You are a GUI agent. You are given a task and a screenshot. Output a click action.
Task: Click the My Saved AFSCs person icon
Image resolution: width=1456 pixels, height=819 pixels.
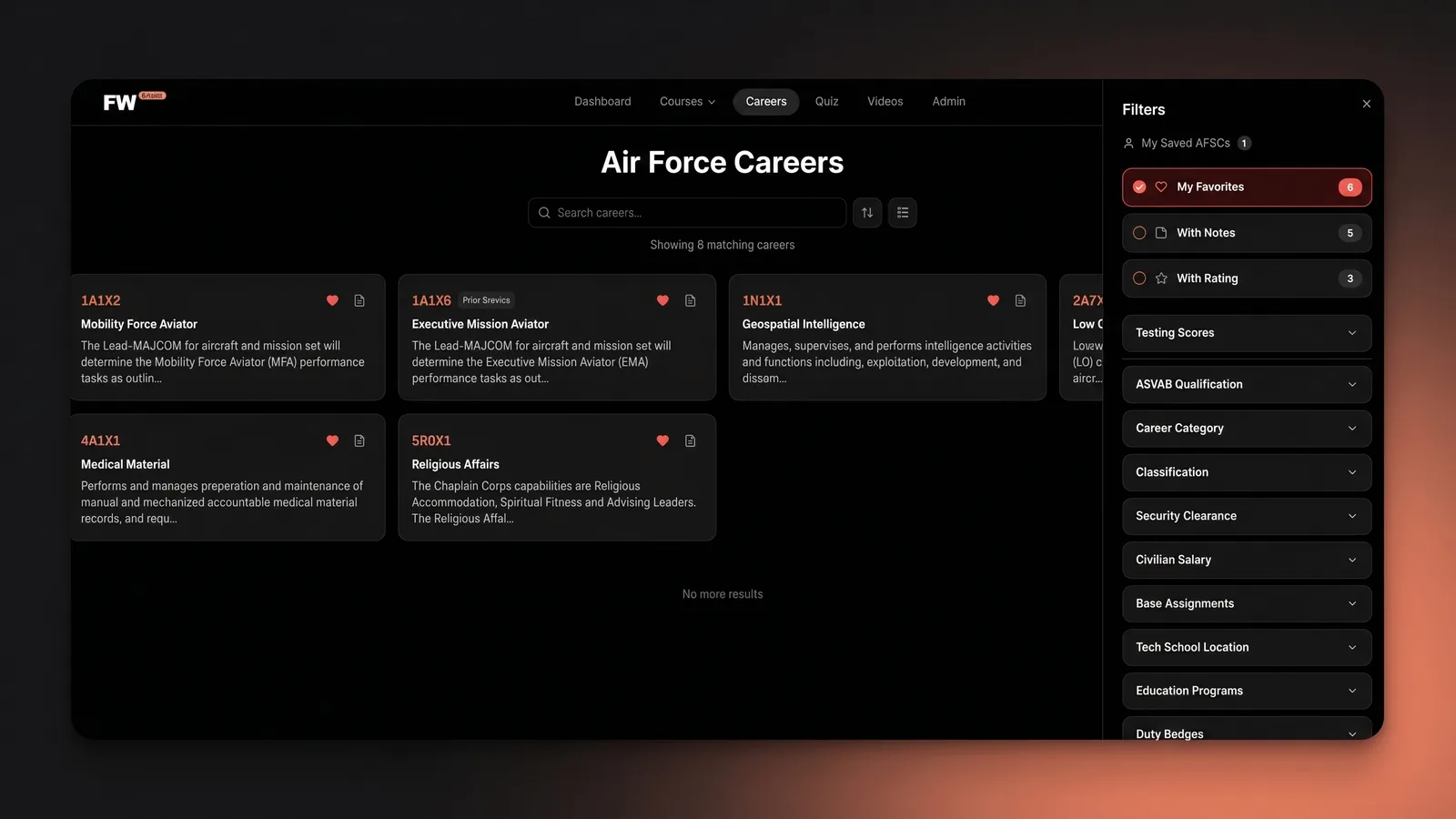click(x=1128, y=143)
